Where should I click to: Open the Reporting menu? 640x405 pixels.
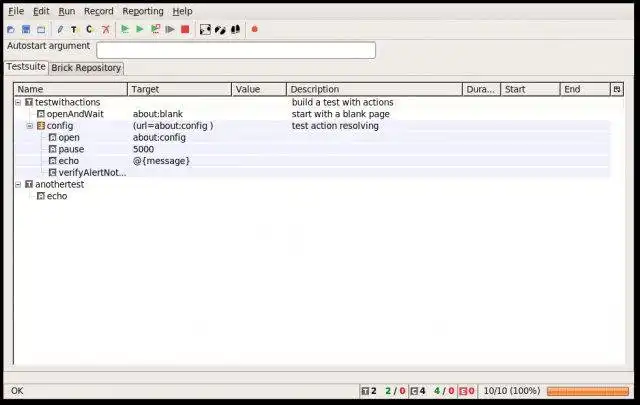(x=143, y=11)
